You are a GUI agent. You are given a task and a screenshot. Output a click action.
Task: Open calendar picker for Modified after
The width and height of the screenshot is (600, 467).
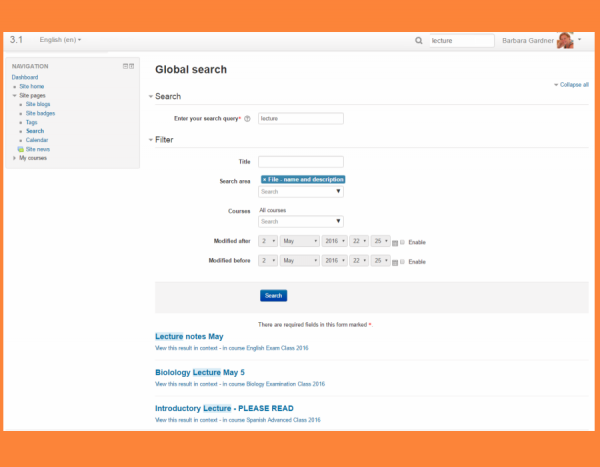pos(396,243)
